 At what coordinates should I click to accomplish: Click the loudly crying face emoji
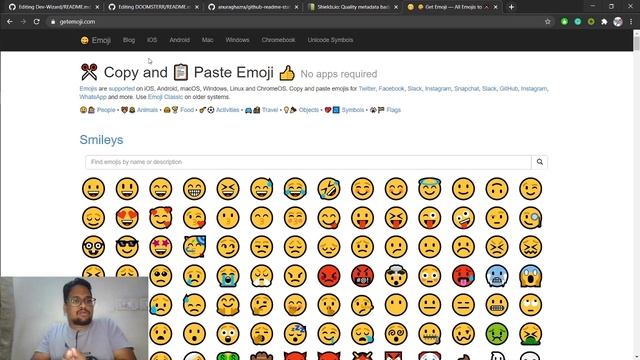coord(228,276)
